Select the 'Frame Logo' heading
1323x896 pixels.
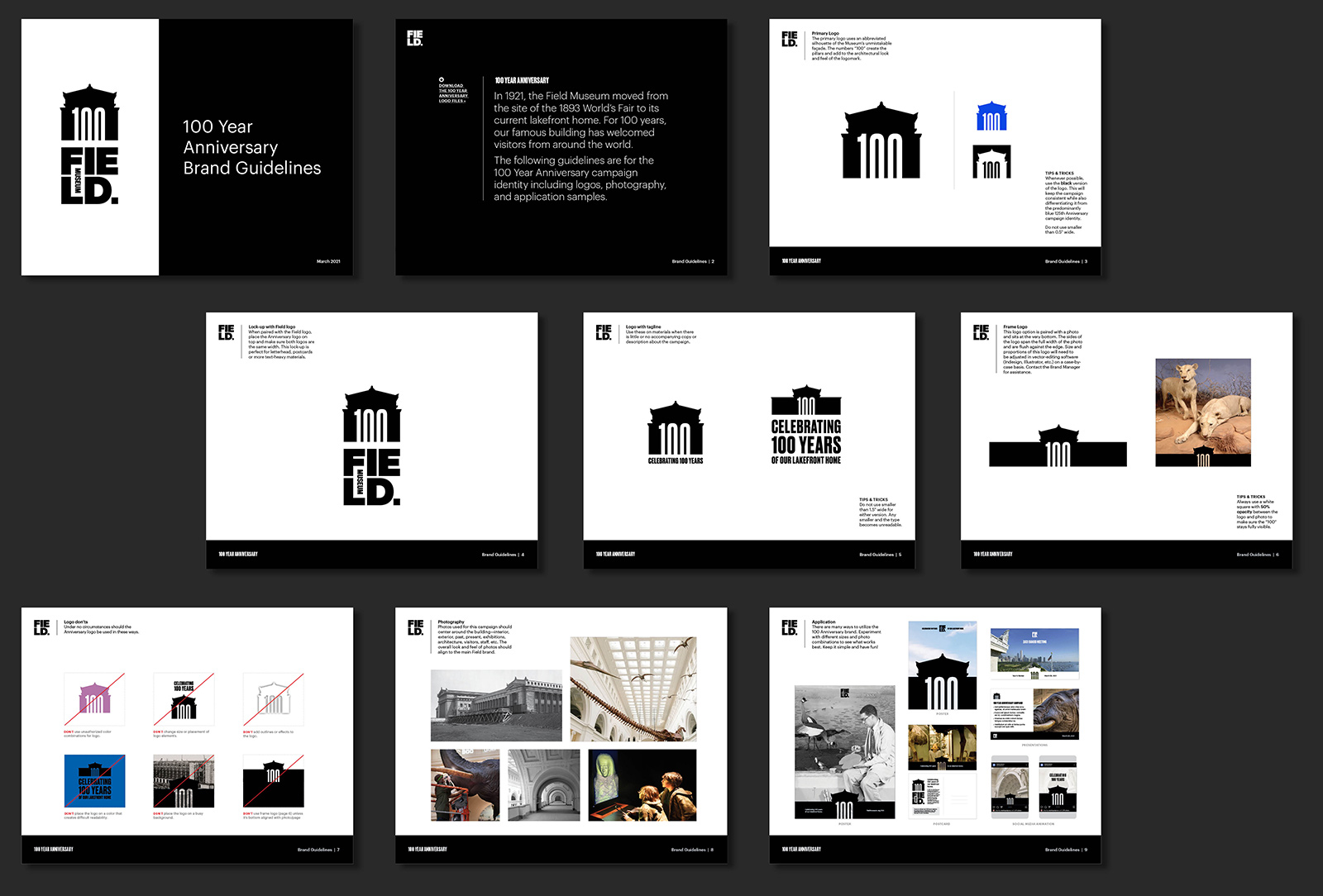pos(1015,327)
